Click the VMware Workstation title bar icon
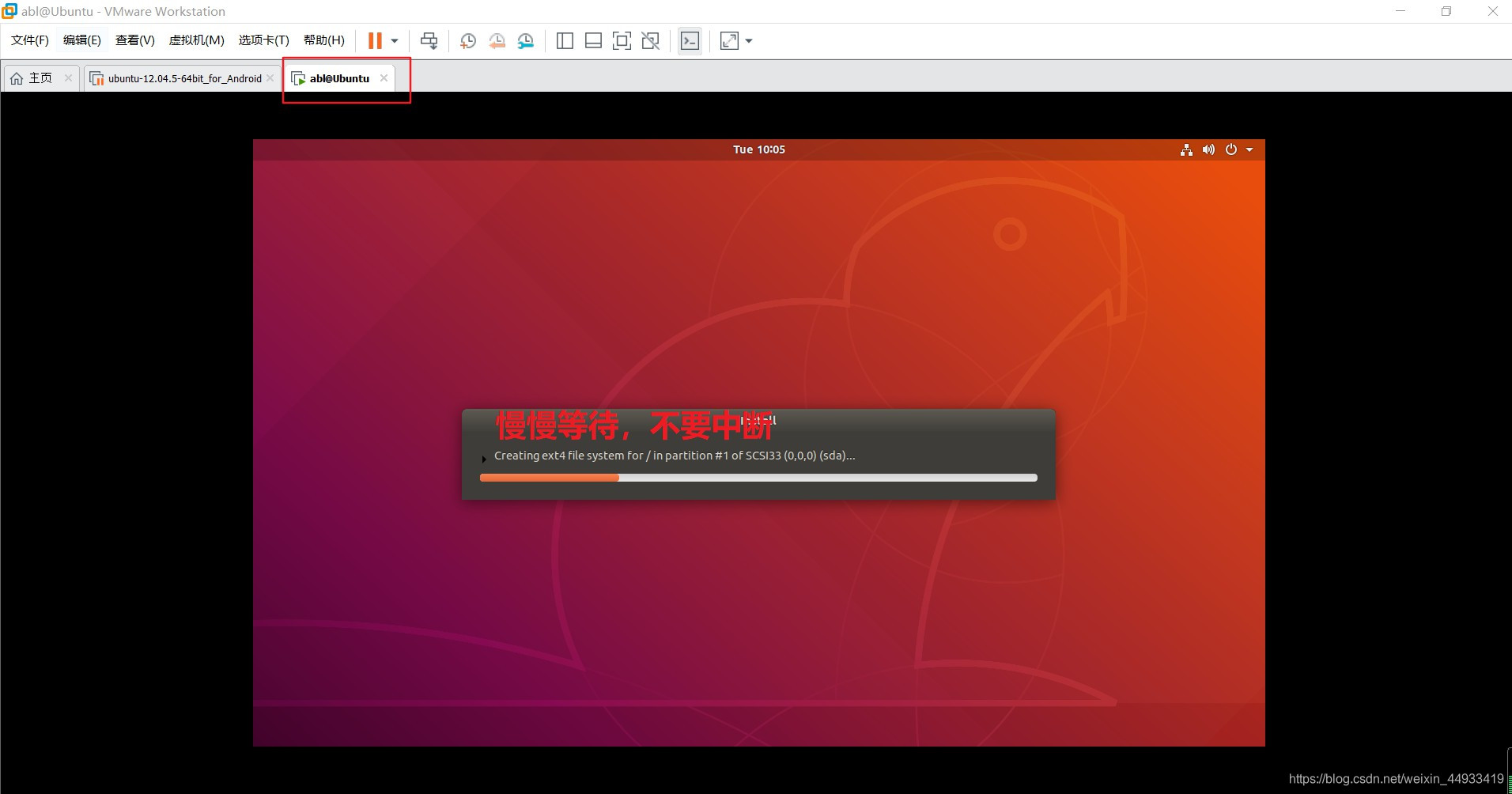The image size is (1512, 794). click(9, 11)
